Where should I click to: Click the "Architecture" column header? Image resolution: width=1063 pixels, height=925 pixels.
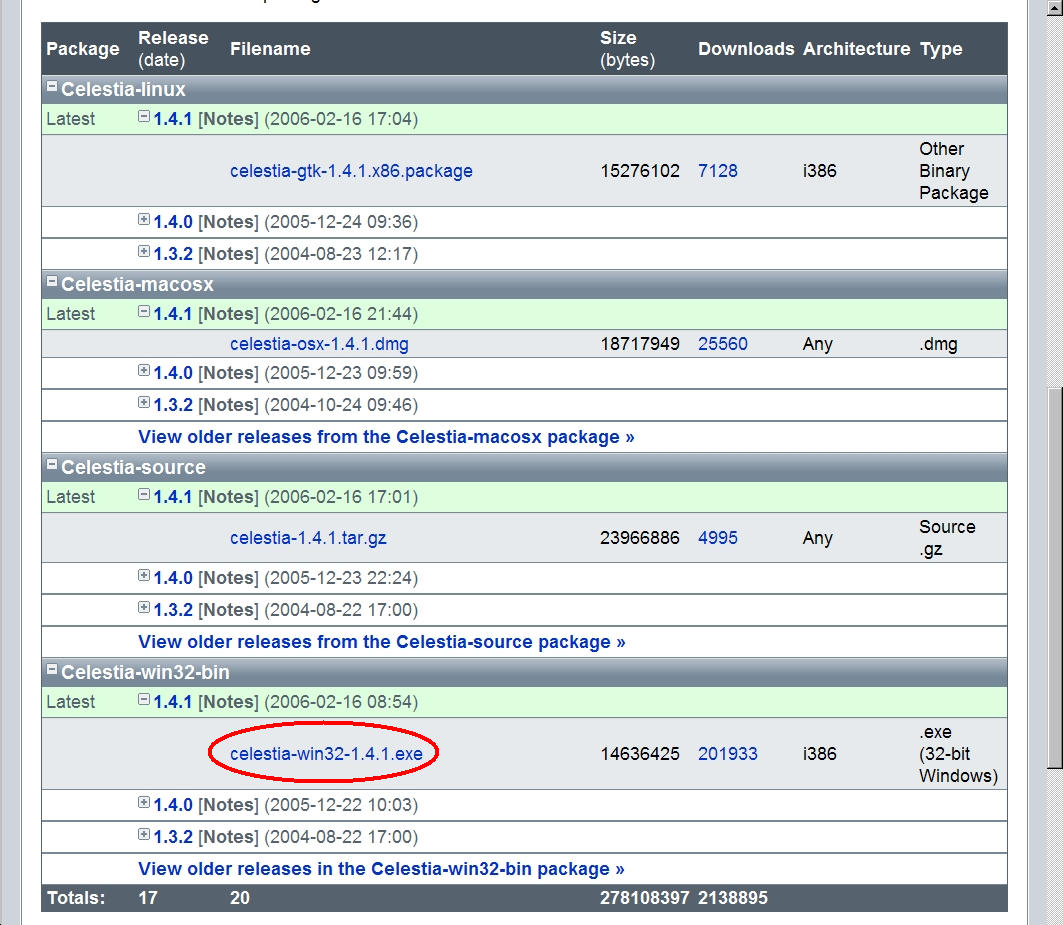tap(856, 49)
